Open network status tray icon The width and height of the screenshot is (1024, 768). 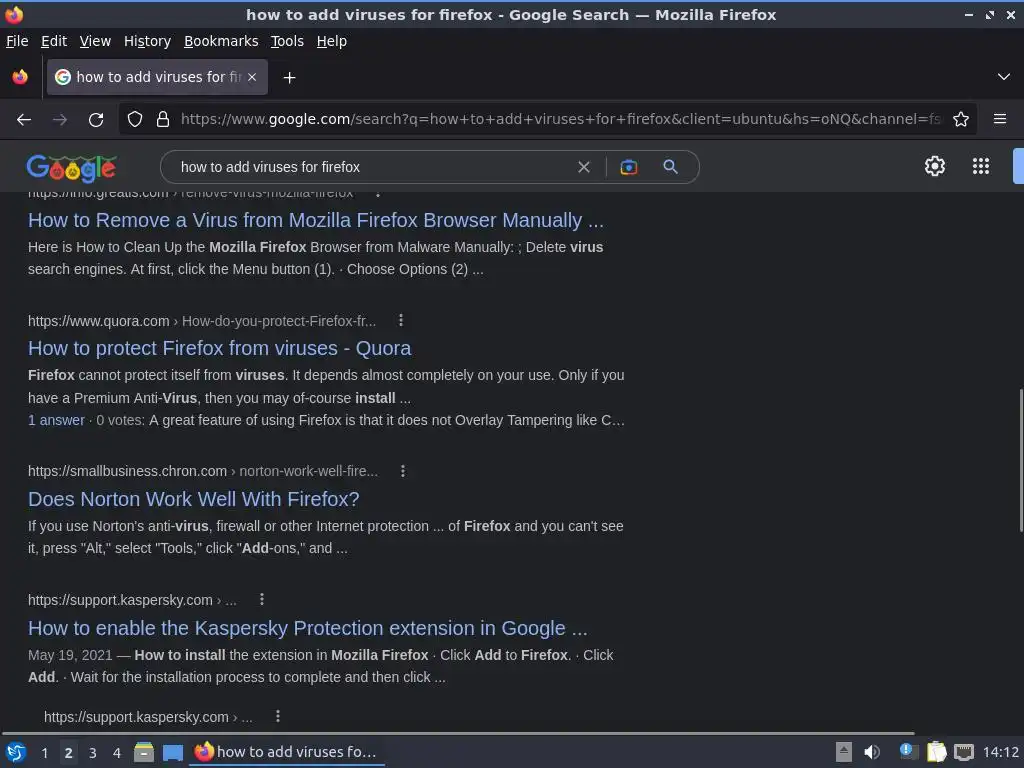click(963, 752)
